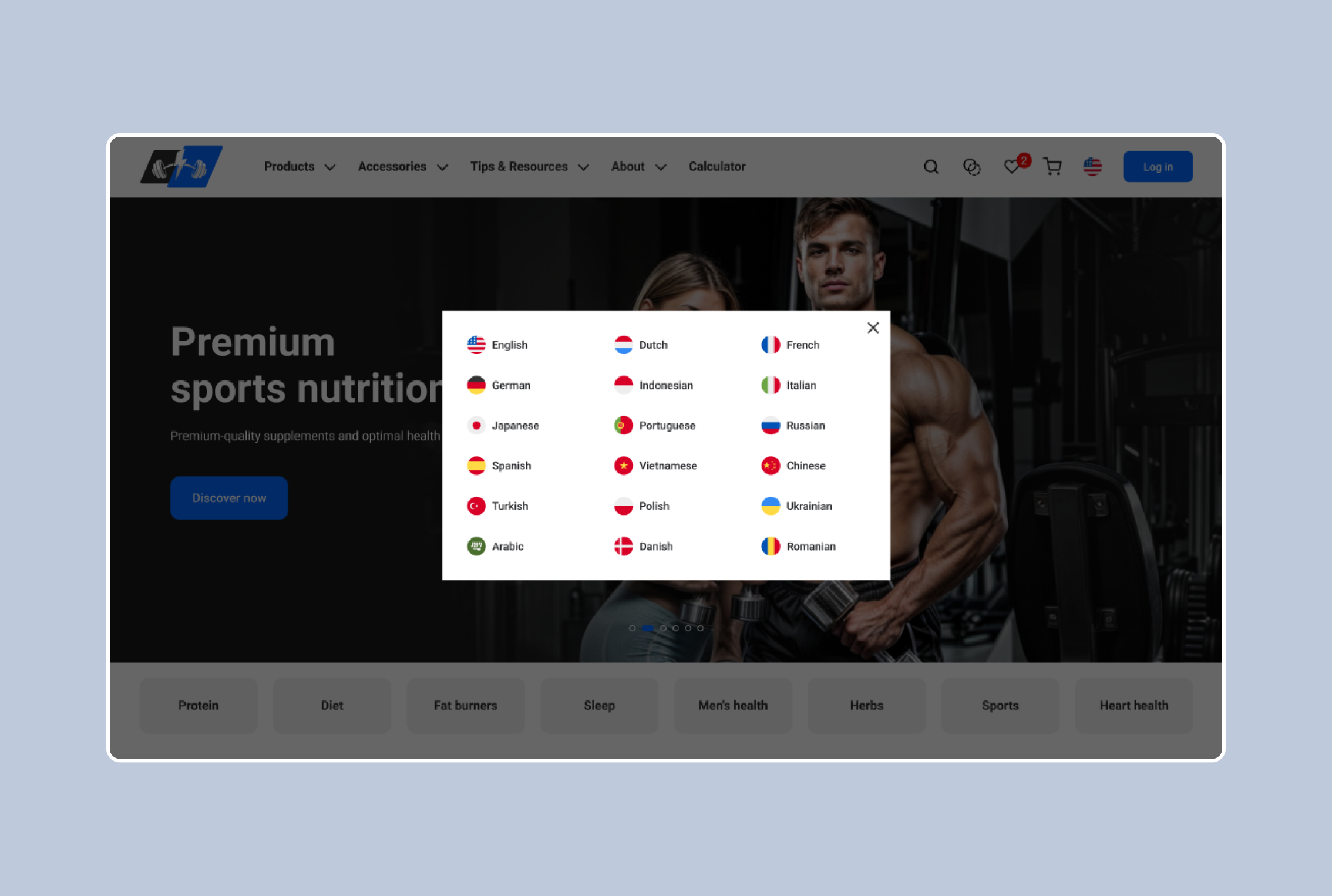
Task: Click the customer support chat icon
Action: pyautogui.click(x=971, y=166)
